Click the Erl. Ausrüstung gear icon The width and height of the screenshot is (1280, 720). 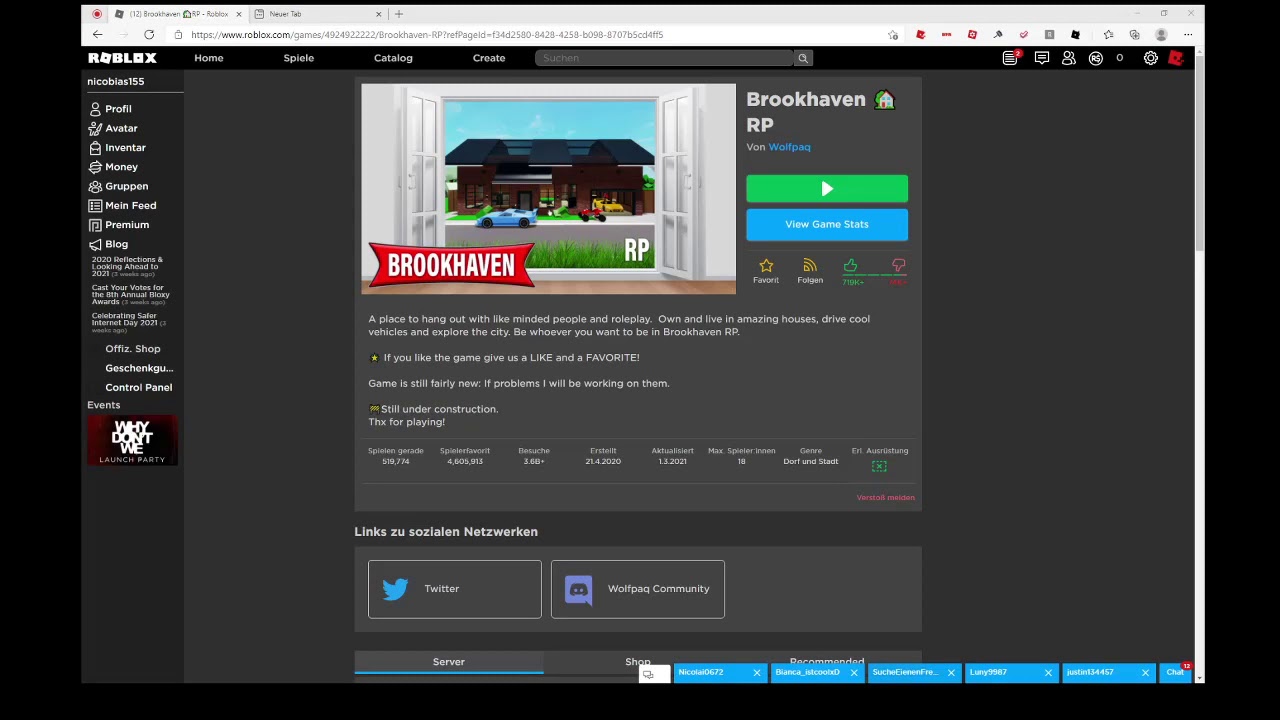[879, 466]
